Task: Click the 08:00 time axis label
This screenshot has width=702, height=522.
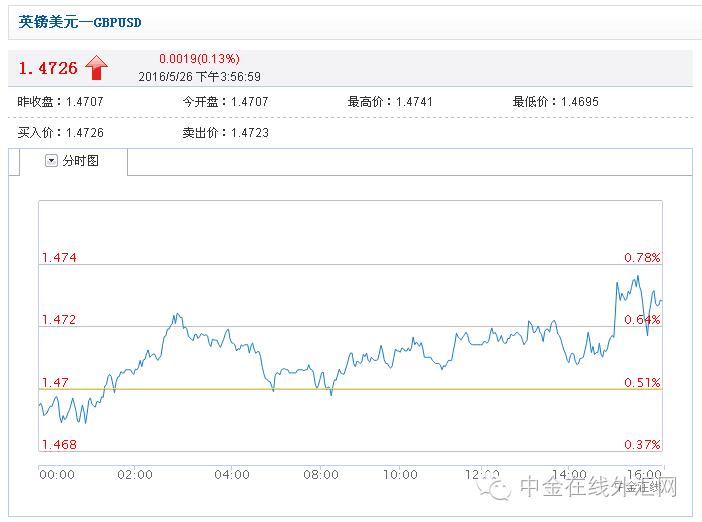Action: [x=321, y=475]
